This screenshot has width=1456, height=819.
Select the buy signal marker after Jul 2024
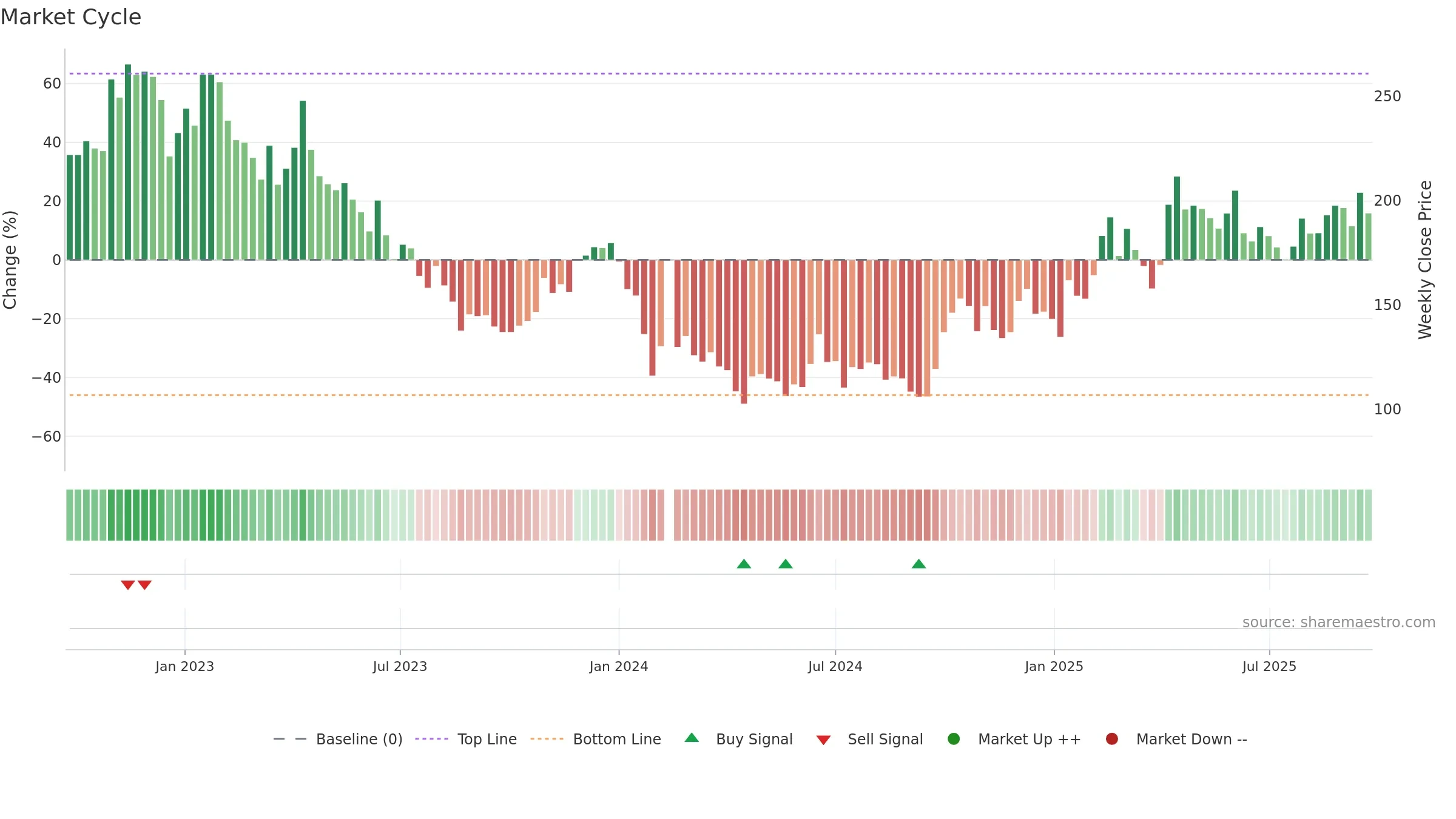pos(918,564)
